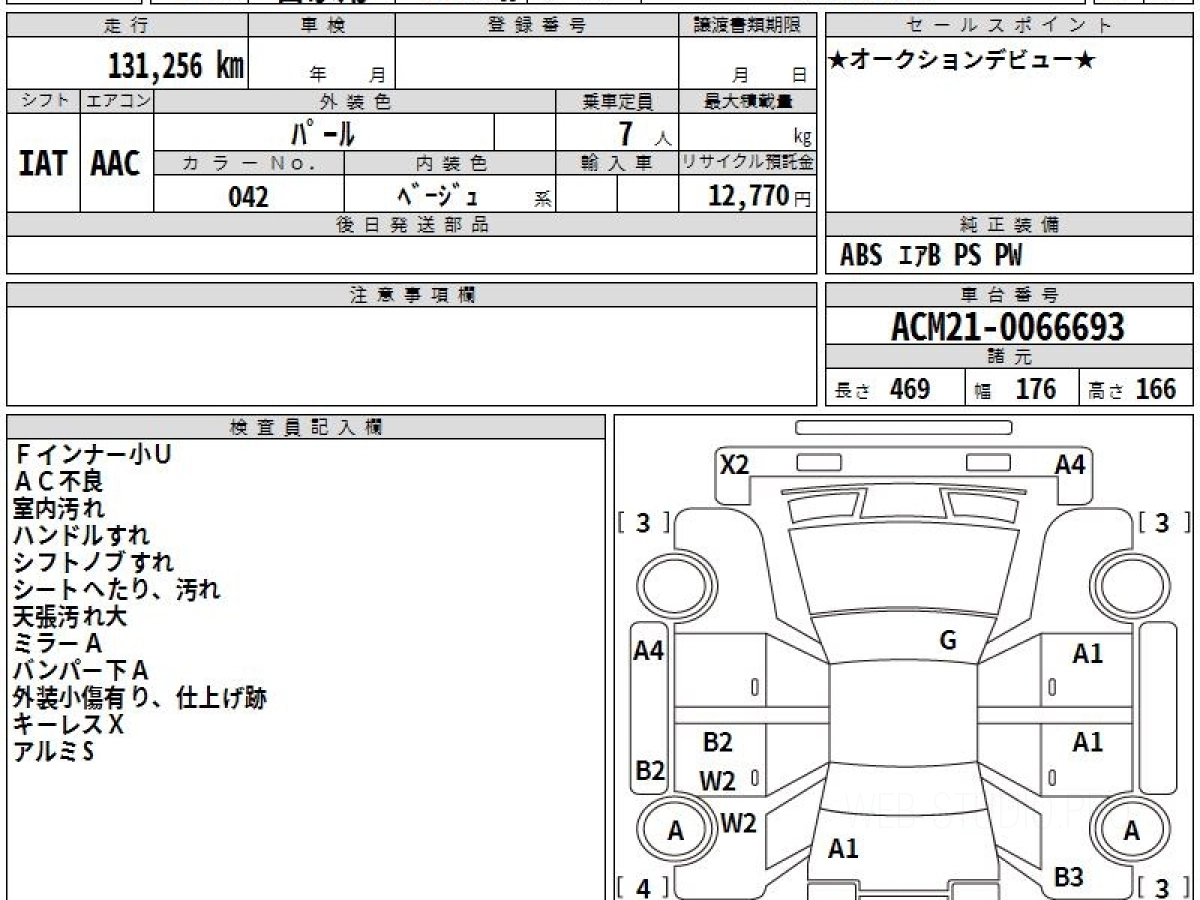Click the 純正装備 header
Viewport: 1200px width, 900px height.
[1010, 225]
